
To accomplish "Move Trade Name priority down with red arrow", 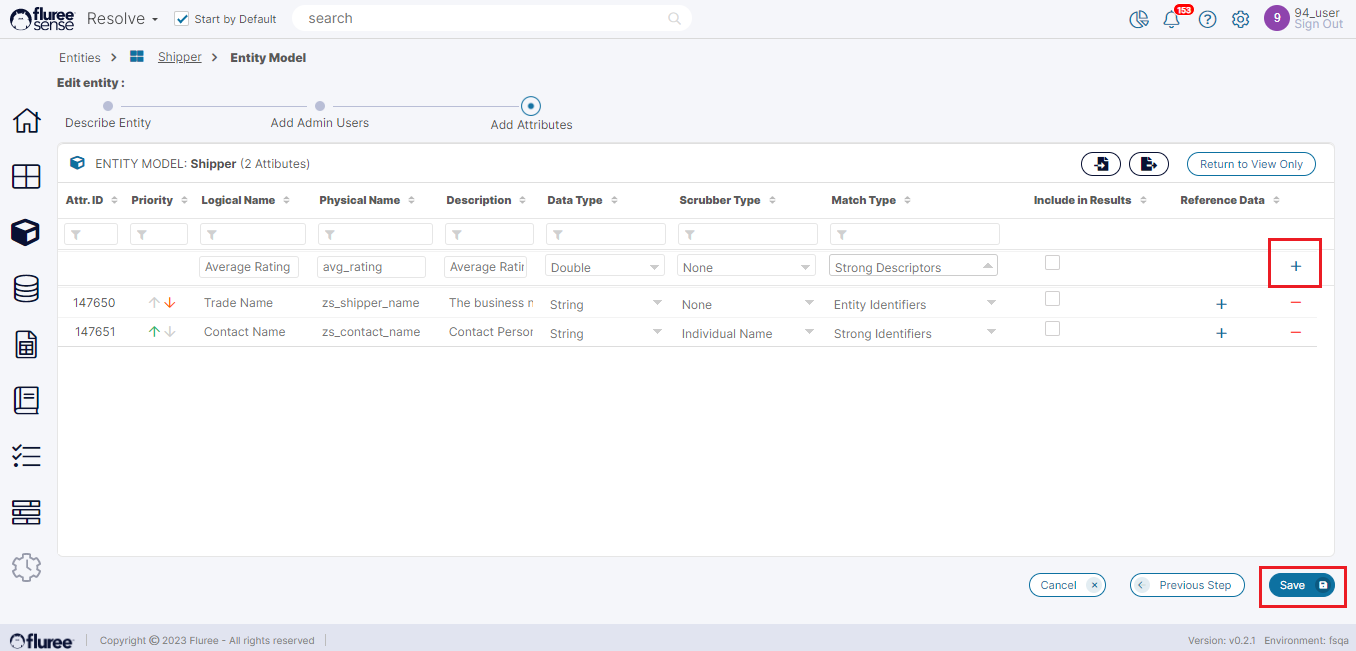I will pyautogui.click(x=170, y=303).
